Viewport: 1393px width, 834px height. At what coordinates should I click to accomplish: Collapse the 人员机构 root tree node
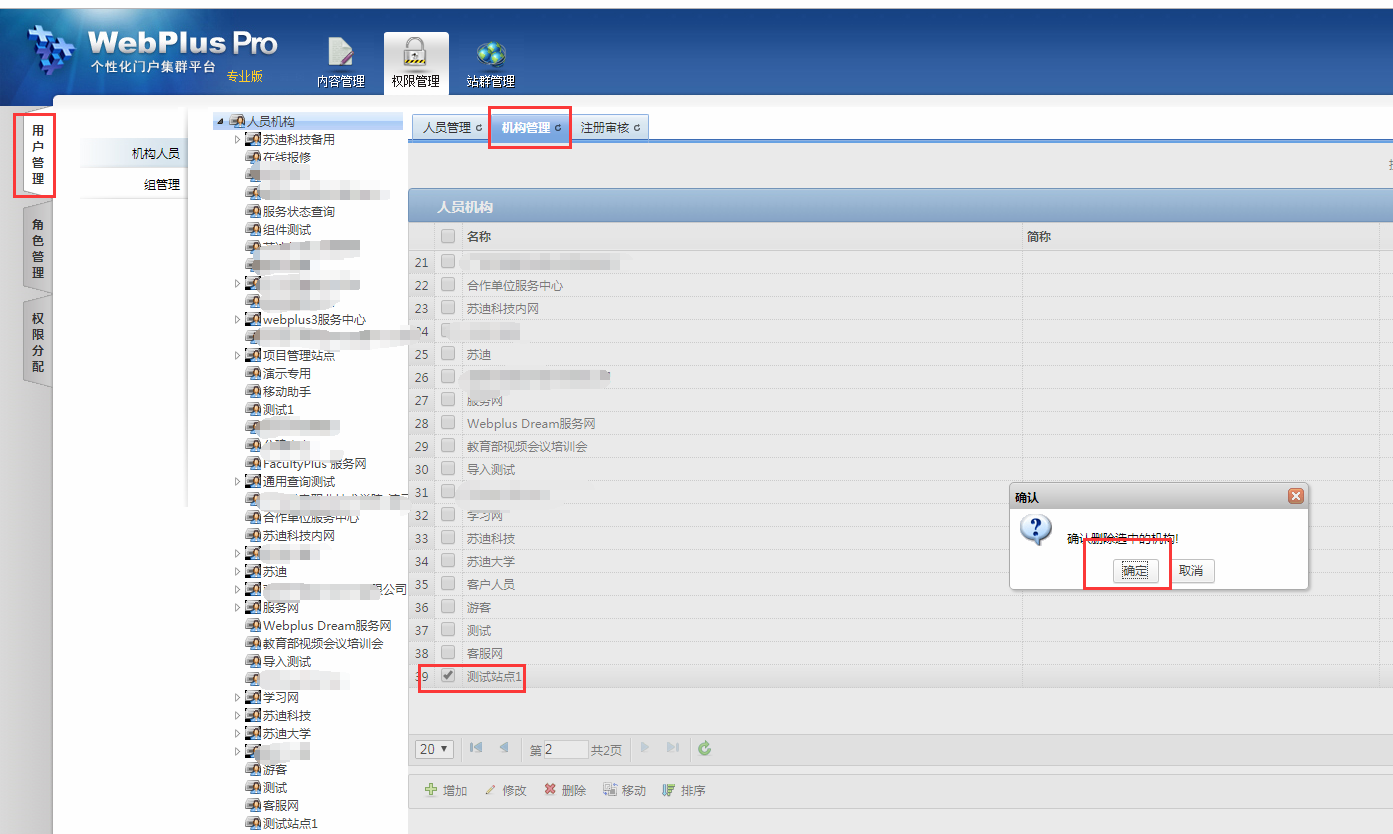pyautogui.click(x=220, y=121)
